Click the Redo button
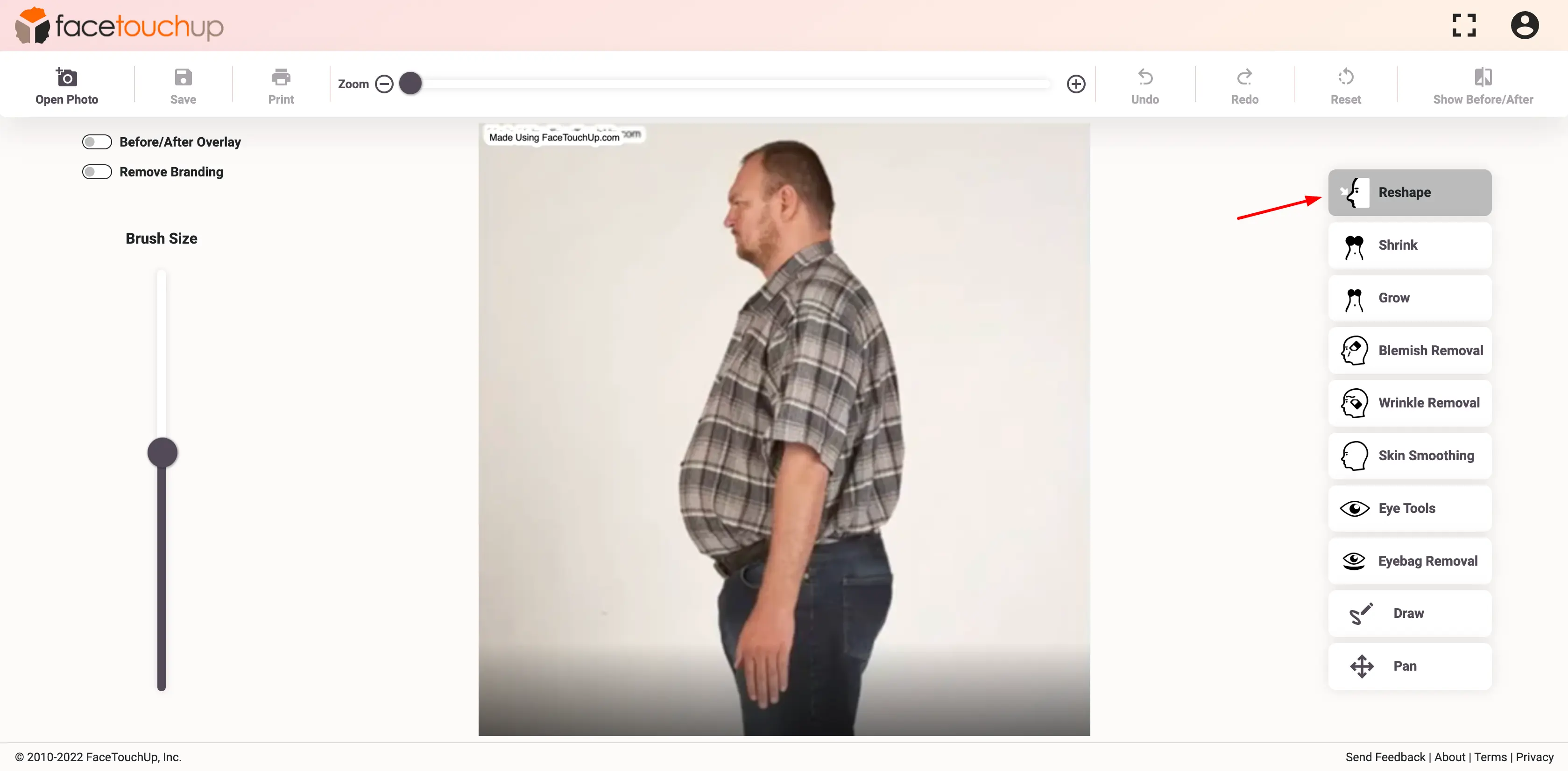This screenshot has width=1568, height=771. click(x=1245, y=85)
